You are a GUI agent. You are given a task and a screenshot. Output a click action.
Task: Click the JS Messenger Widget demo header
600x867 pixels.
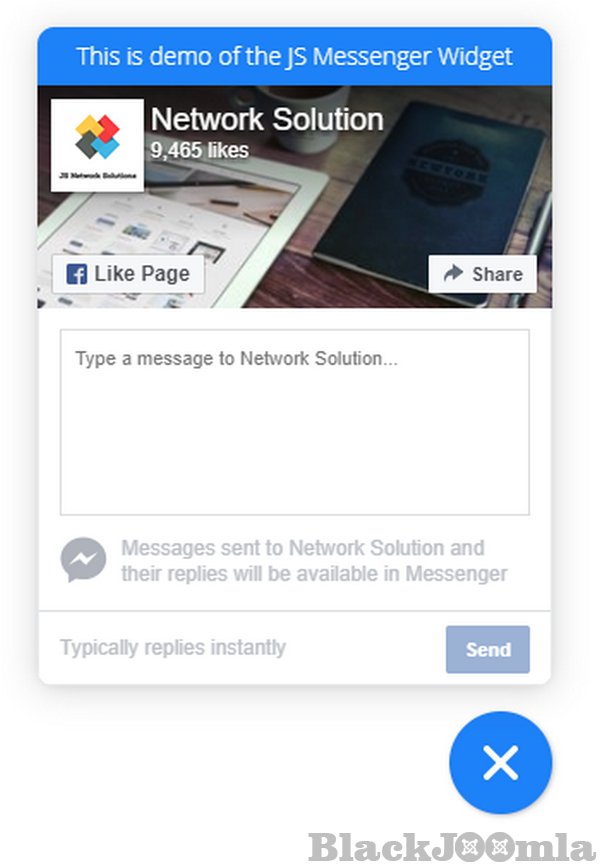(x=295, y=56)
